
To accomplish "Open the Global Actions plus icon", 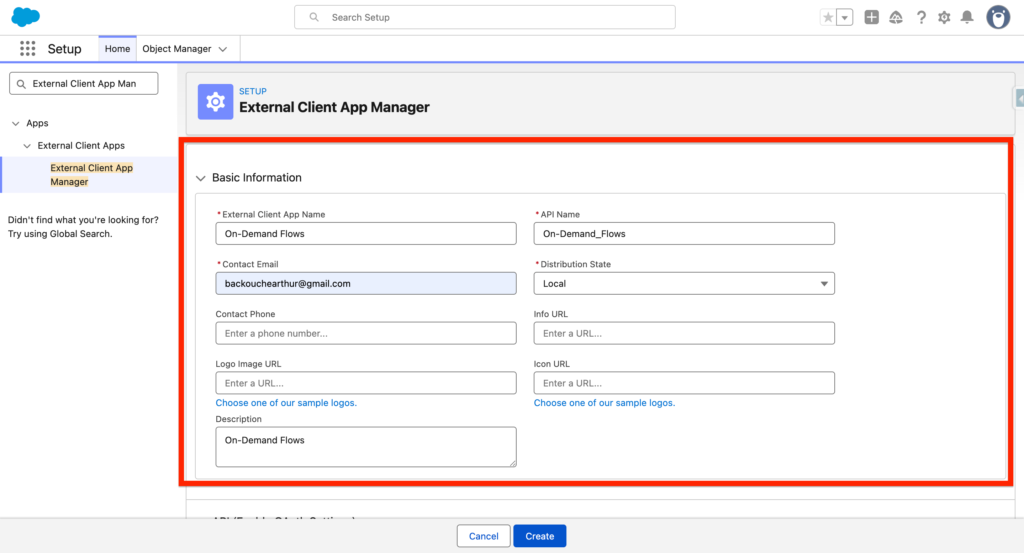I will (x=872, y=17).
